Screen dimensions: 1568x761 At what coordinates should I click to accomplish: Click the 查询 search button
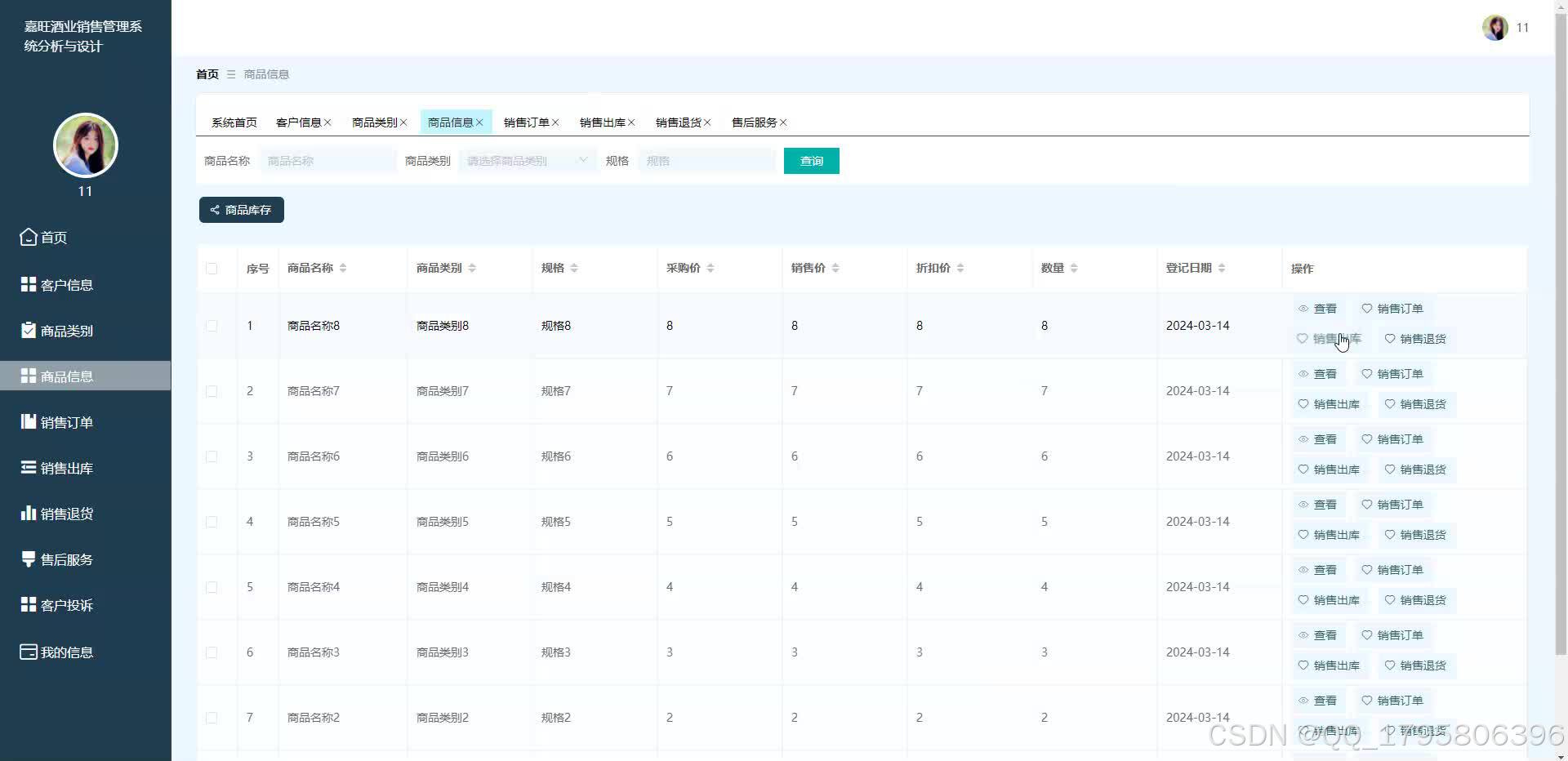[812, 161]
